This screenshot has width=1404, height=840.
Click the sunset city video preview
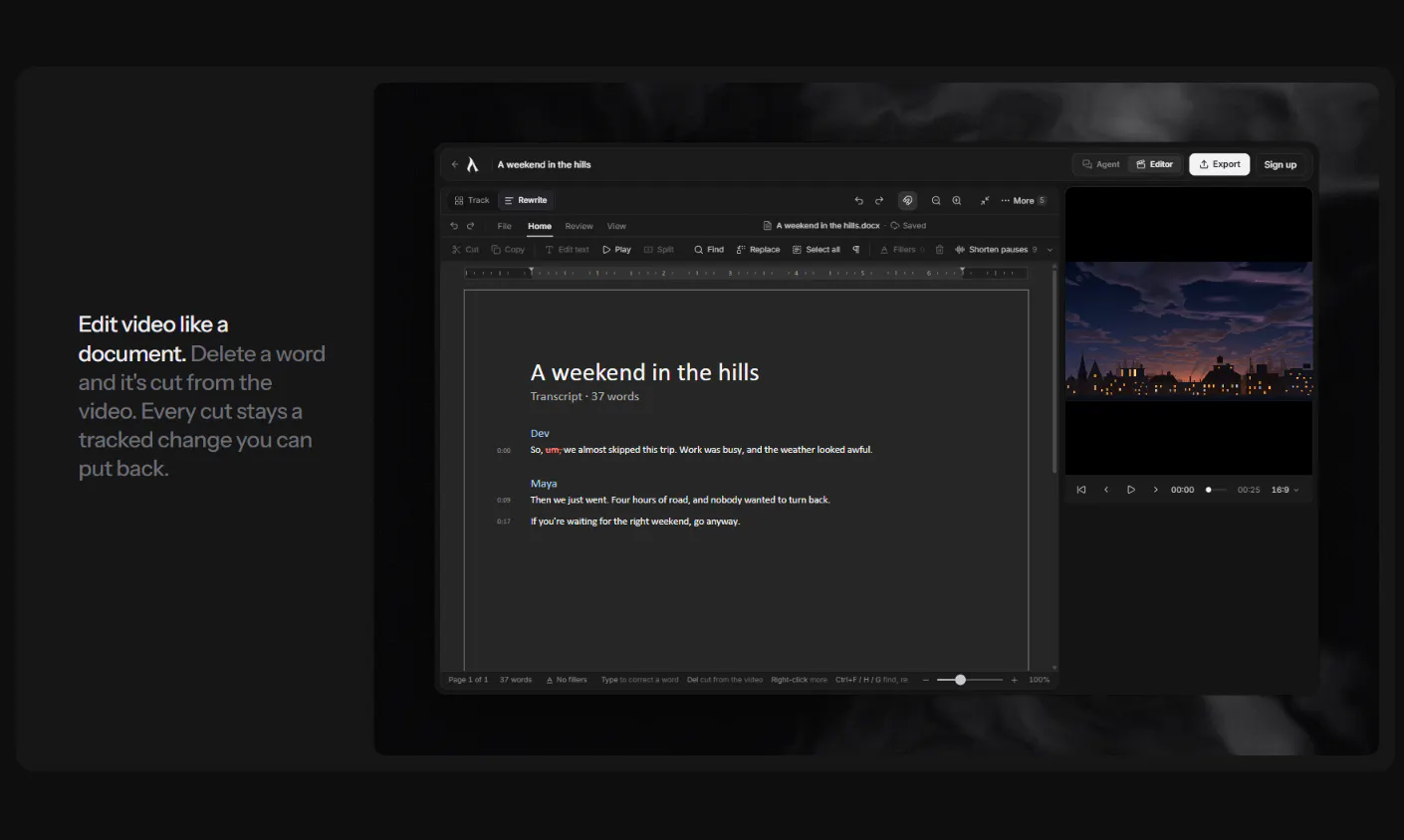(1189, 330)
